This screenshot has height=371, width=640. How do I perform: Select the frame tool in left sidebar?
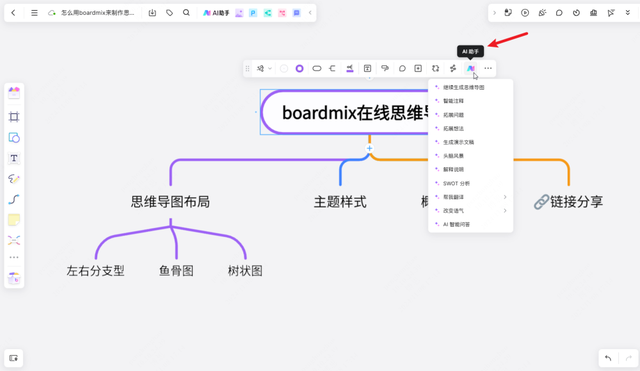pos(14,117)
